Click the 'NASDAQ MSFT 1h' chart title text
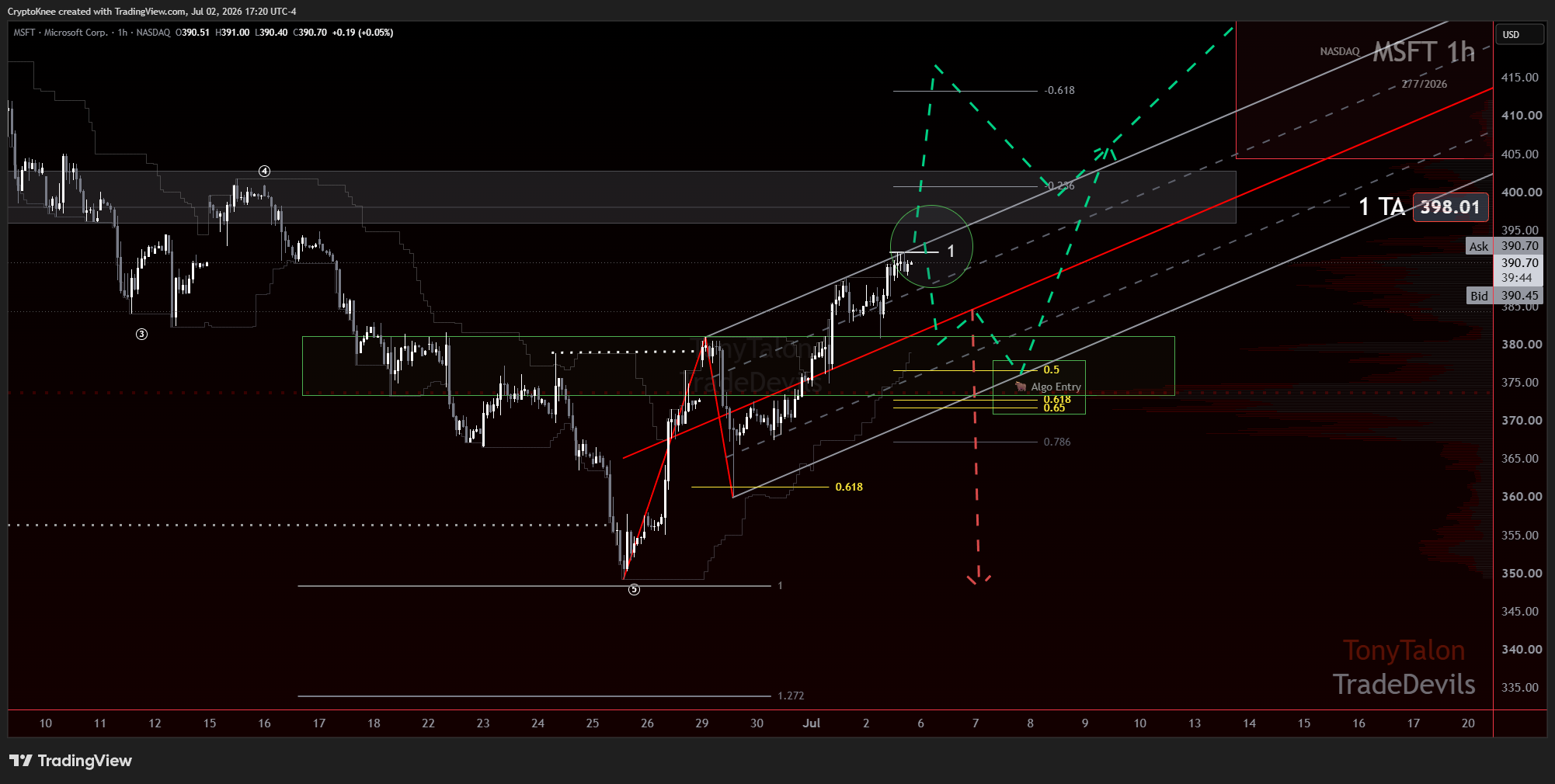This screenshot has width=1555, height=784. click(1397, 52)
